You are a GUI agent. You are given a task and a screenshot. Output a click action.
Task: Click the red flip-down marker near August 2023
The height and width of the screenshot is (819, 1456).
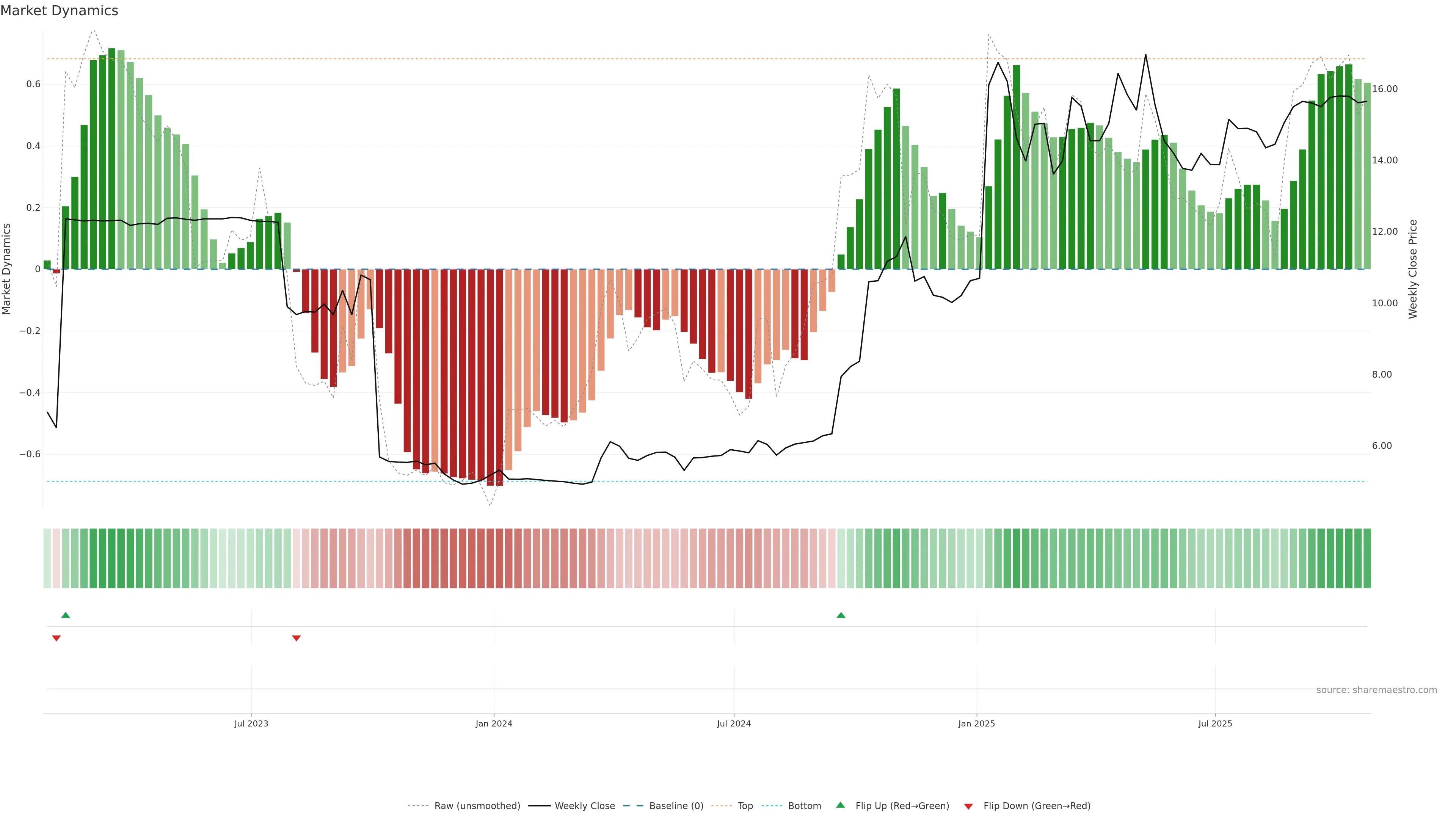(x=296, y=638)
